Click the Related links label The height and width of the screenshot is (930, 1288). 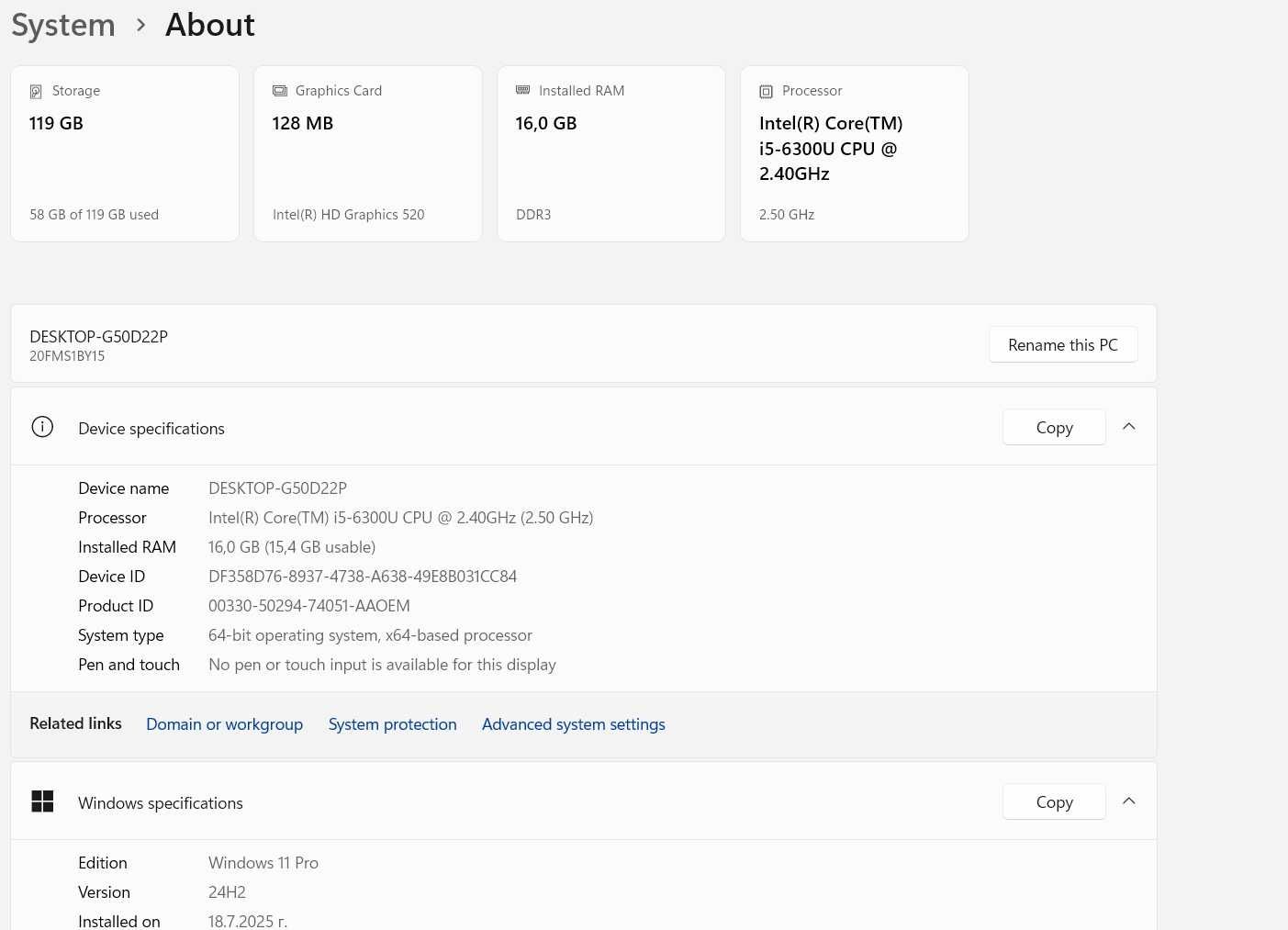point(75,723)
